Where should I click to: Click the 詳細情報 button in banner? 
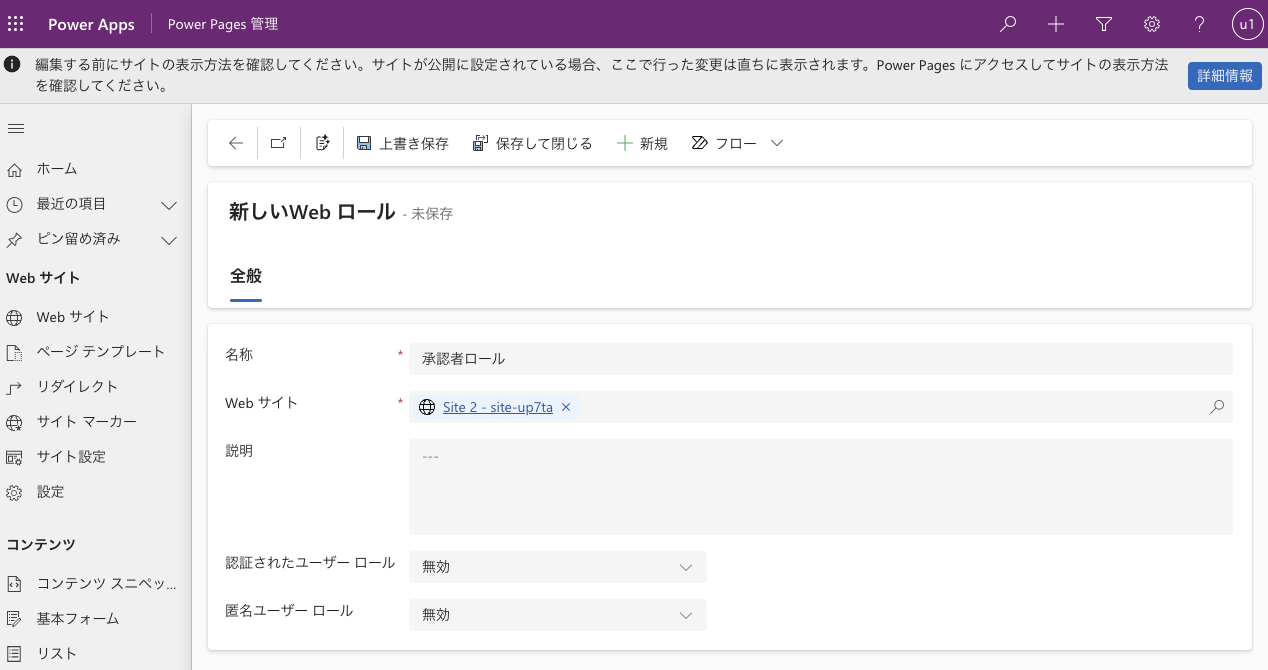(1224, 76)
